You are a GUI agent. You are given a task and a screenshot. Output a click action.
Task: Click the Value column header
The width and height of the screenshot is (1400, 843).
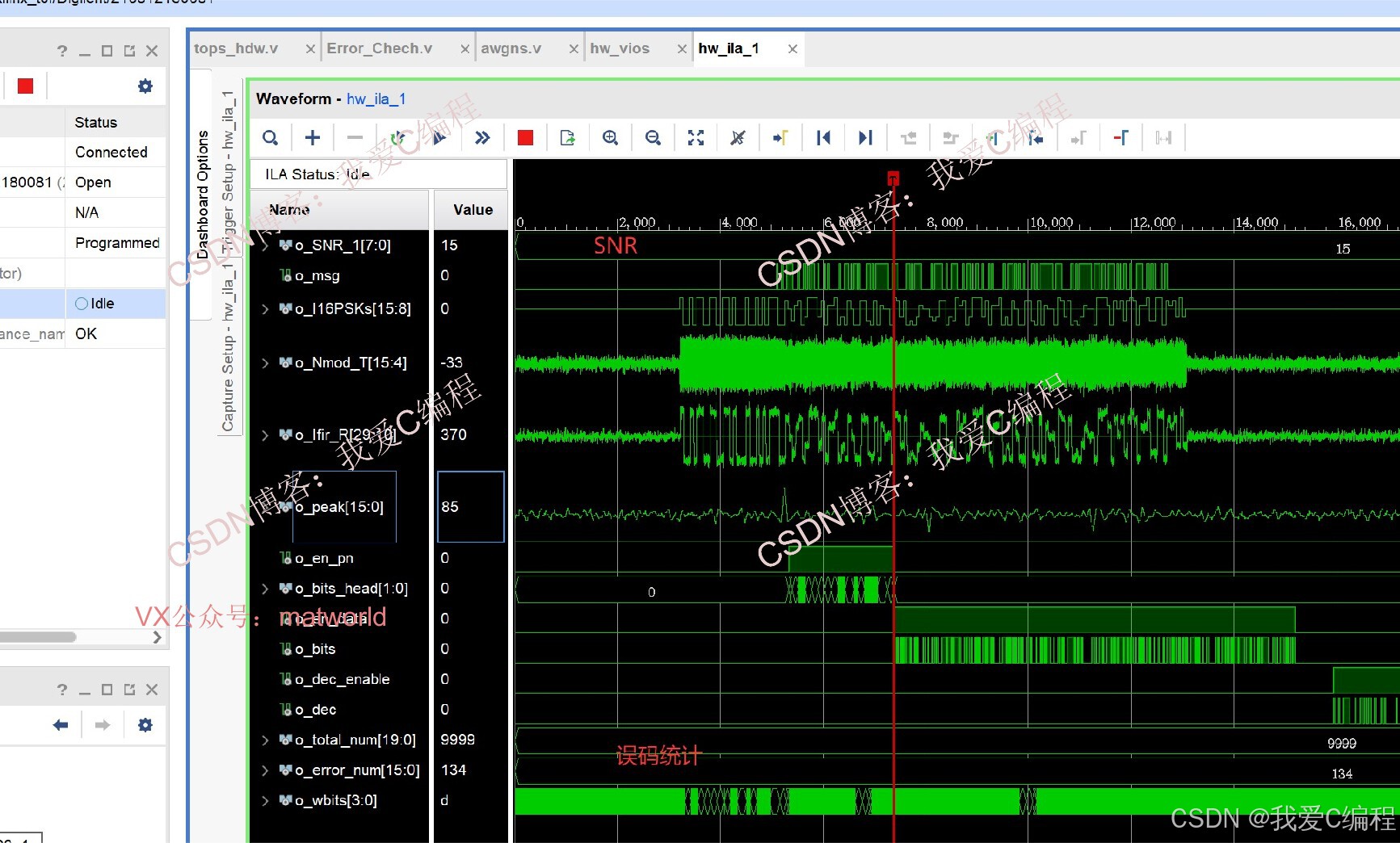472,210
